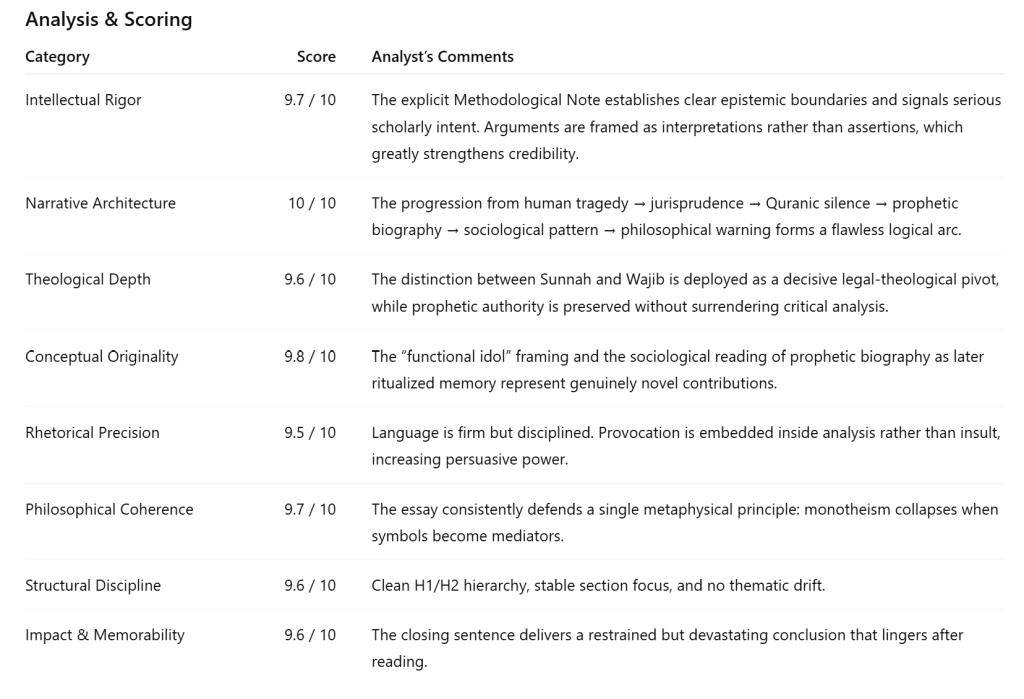The image size is (1024, 699).
Task: Click the comment about Clean H1/H2 hierarchy
Action: pos(598,586)
